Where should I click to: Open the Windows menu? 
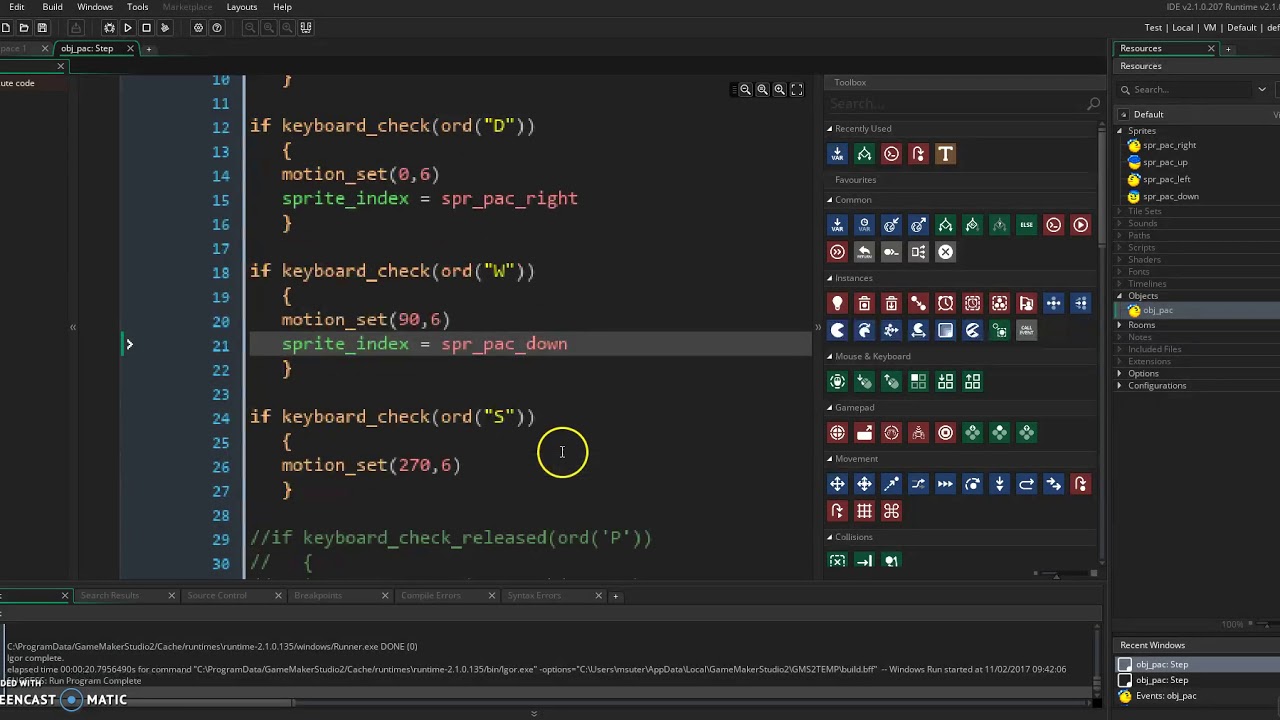(x=95, y=7)
